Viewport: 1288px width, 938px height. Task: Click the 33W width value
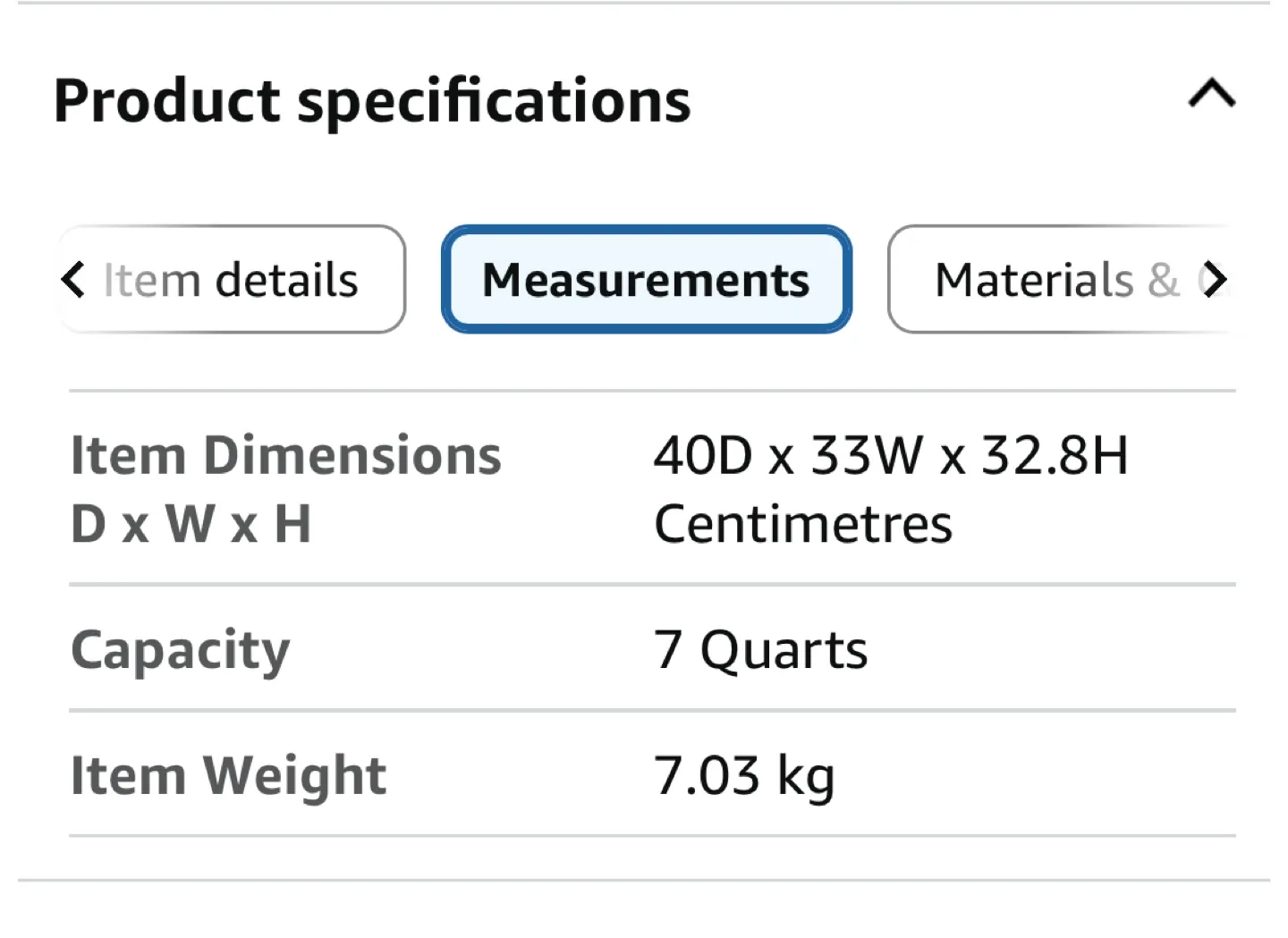click(x=866, y=456)
